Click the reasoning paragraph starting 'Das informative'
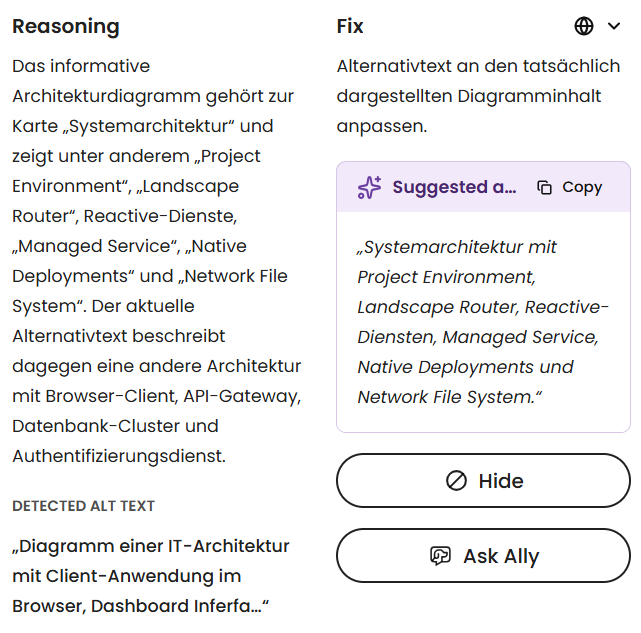Viewport: 641px width, 633px height. click(x=157, y=261)
